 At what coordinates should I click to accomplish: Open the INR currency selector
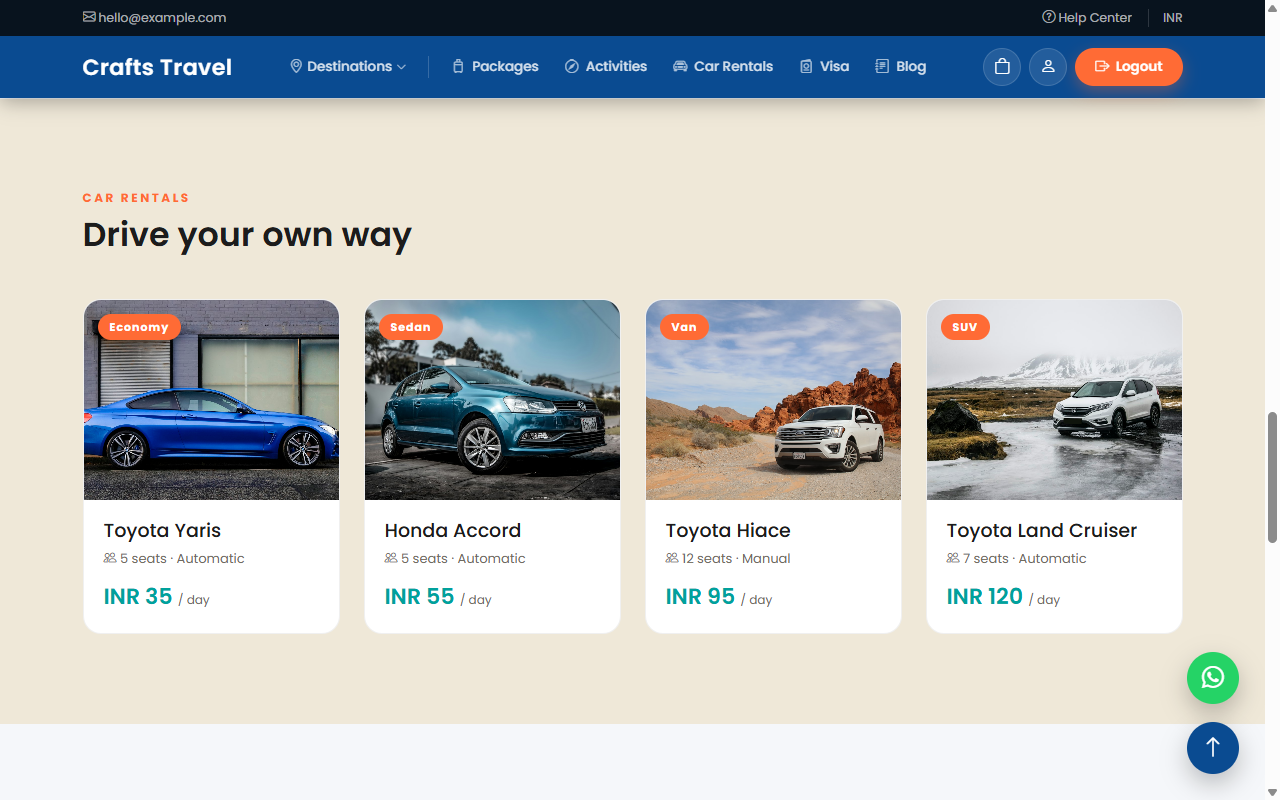click(x=1173, y=17)
